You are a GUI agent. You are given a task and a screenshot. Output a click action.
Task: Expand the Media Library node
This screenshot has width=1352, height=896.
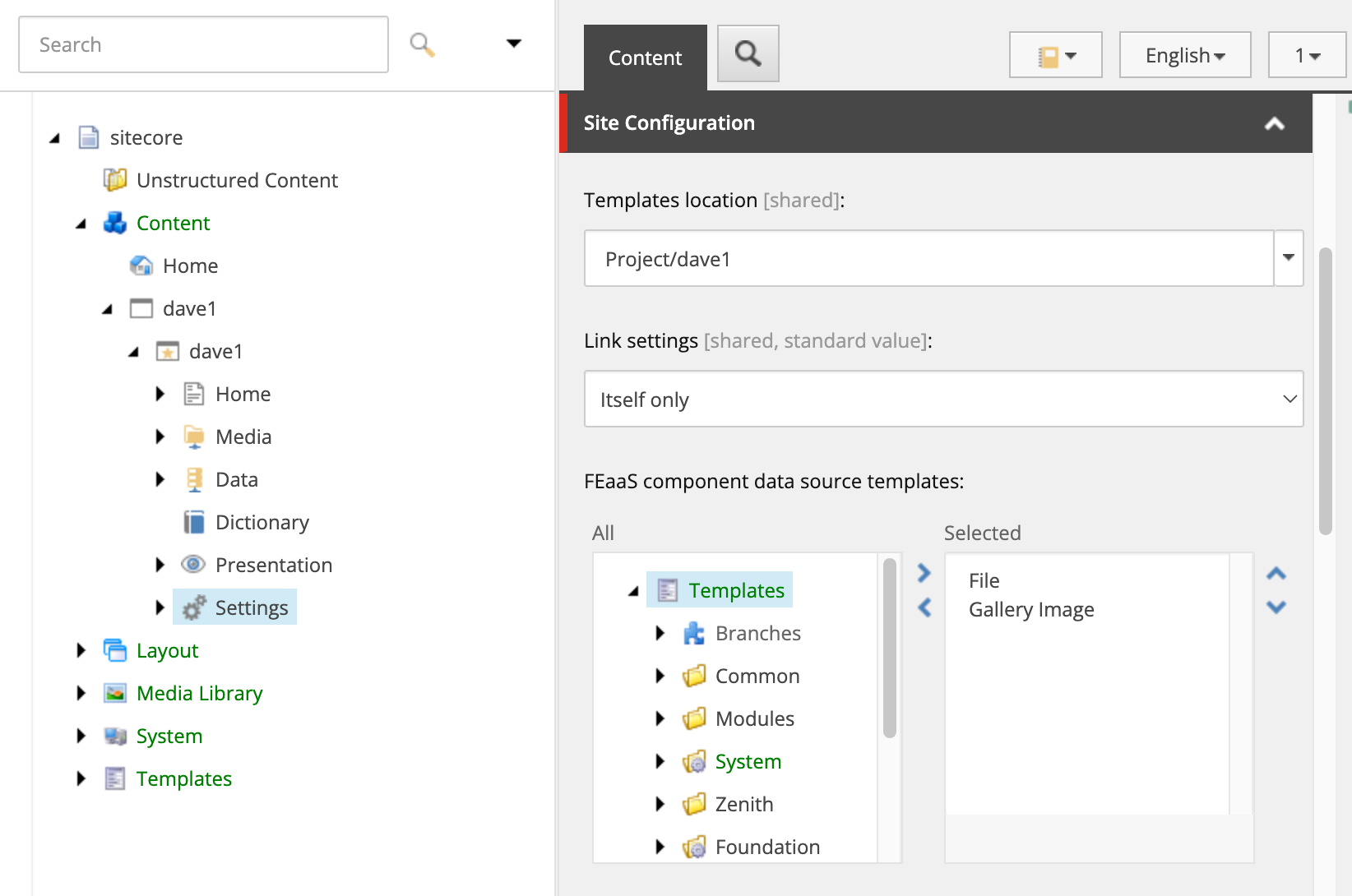pos(81,693)
